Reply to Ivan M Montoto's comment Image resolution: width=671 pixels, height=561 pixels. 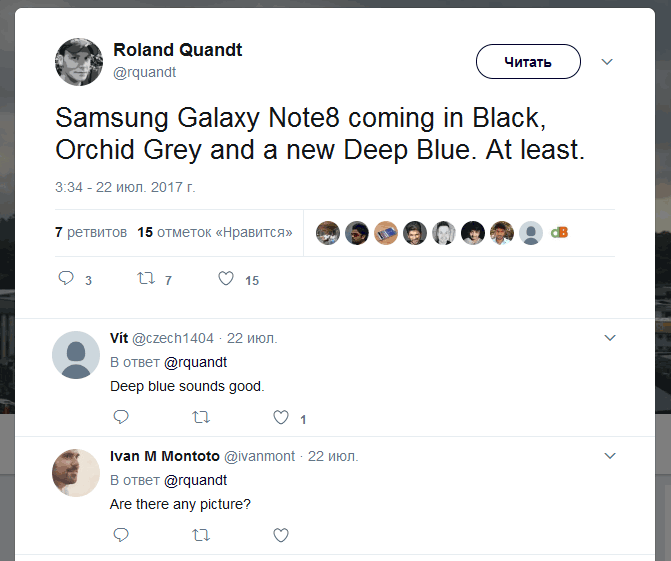tap(120, 535)
